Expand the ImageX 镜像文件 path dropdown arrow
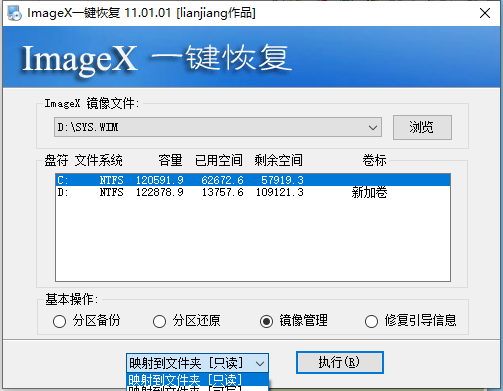This screenshot has width=503, height=391. [x=373, y=127]
